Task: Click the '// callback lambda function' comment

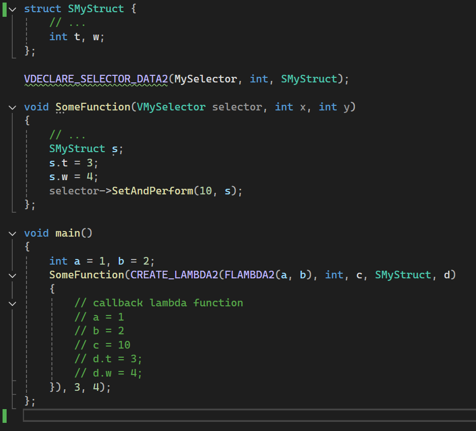Action: click(x=159, y=303)
